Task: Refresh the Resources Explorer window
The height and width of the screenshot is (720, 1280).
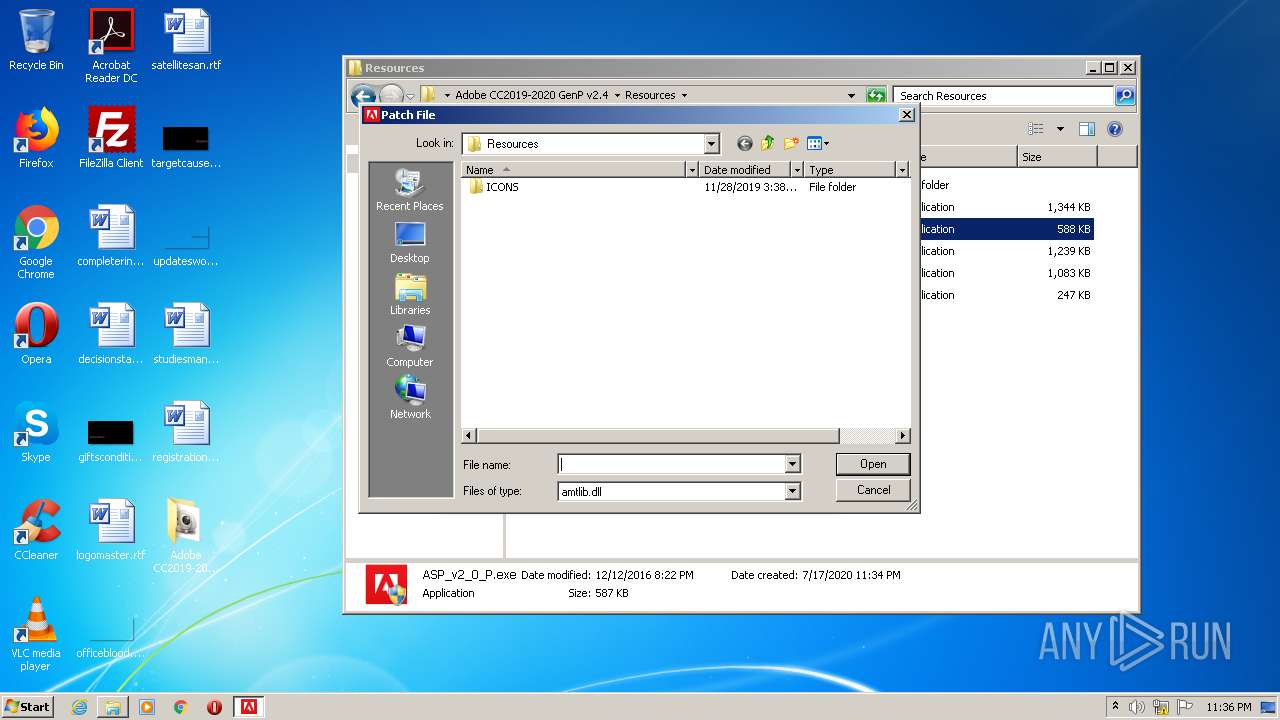Action: pyautogui.click(x=876, y=96)
